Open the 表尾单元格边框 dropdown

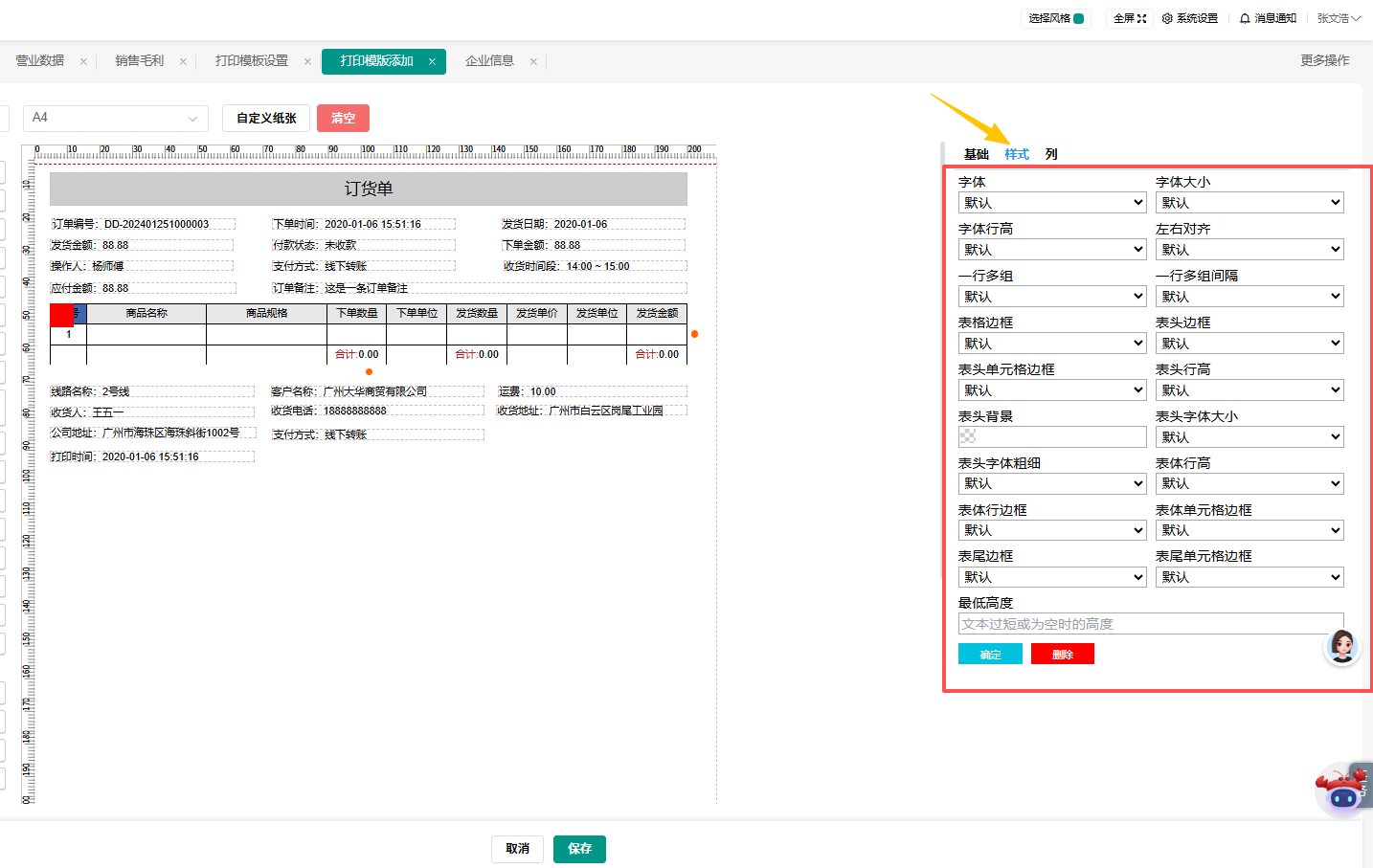[x=1249, y=577]
